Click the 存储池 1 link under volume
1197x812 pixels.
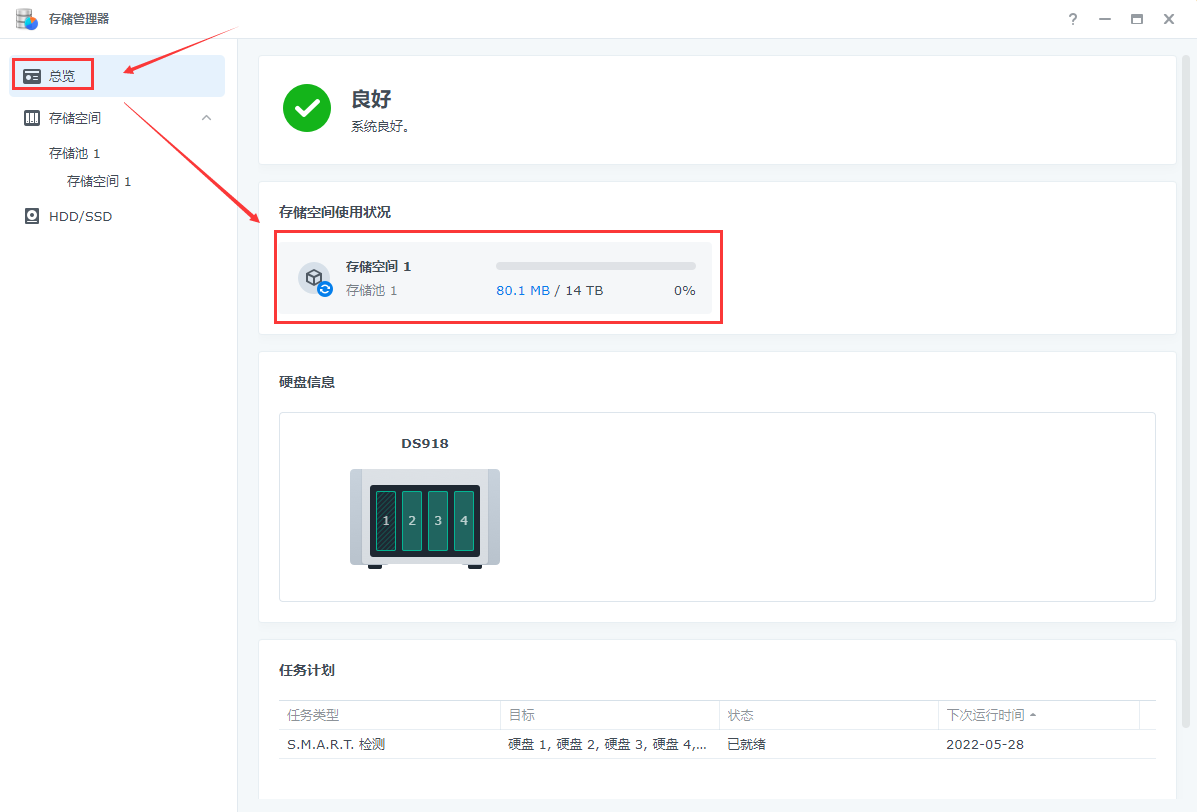coord(371,290)
